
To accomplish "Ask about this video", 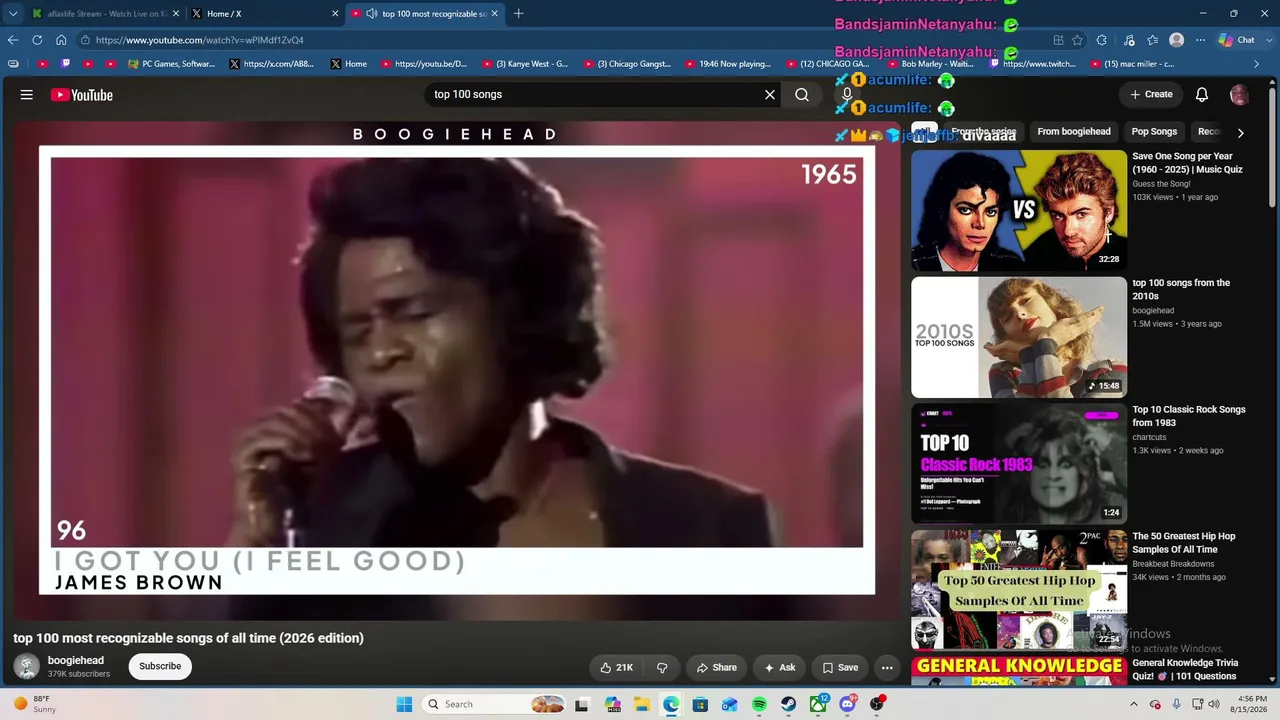I will coord(780,667).
